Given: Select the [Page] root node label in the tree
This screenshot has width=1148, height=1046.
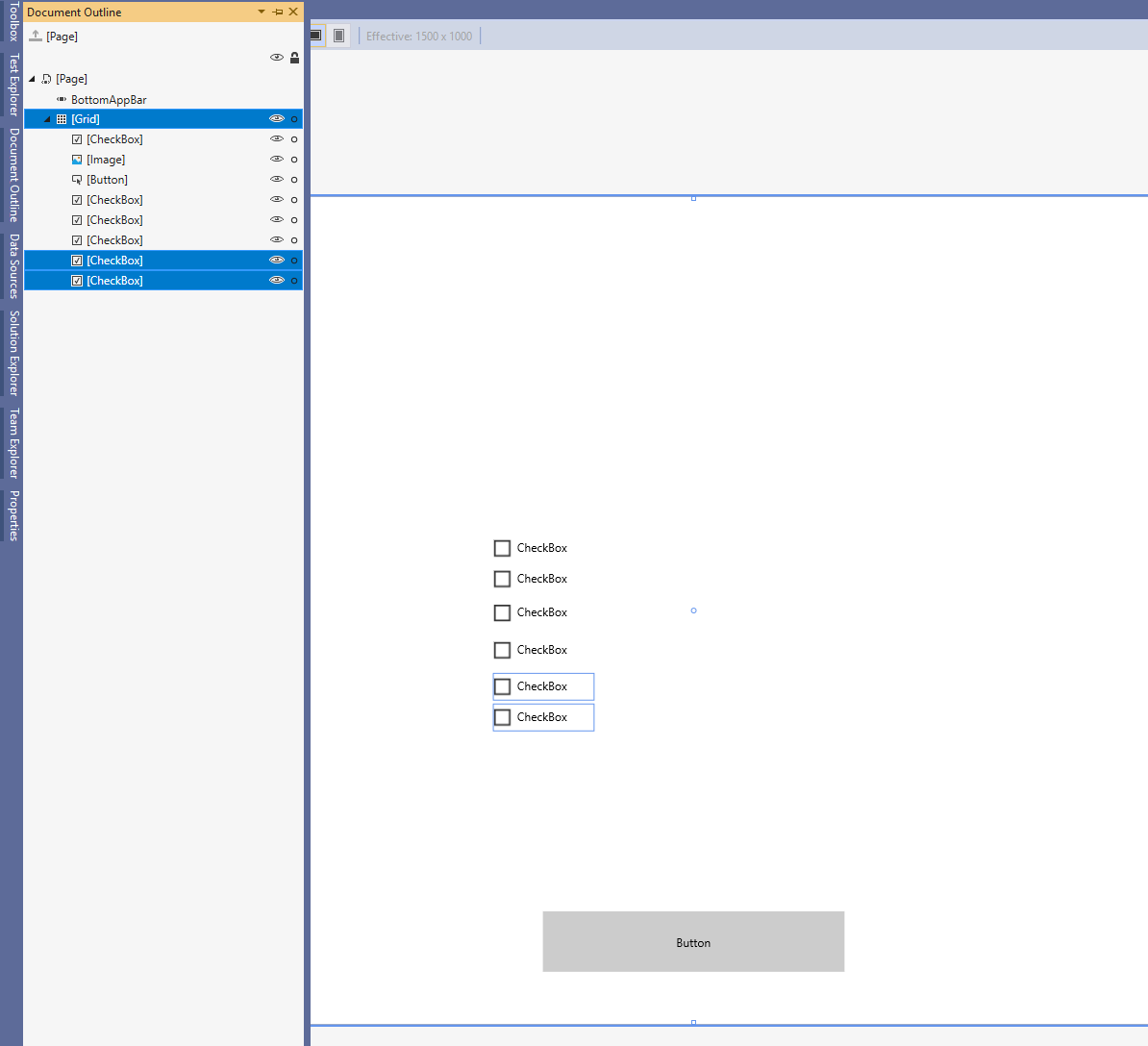Looking at the screenshot, I should click(x=71, y=79).
